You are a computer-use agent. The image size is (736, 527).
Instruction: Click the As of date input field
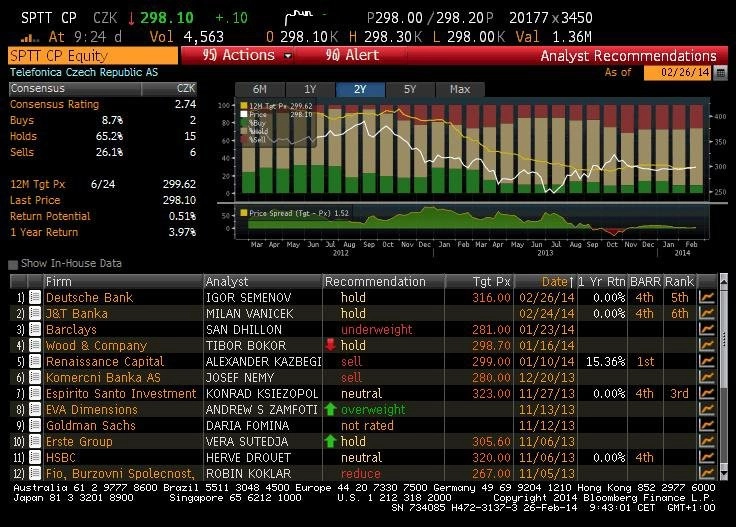(677, 73)
